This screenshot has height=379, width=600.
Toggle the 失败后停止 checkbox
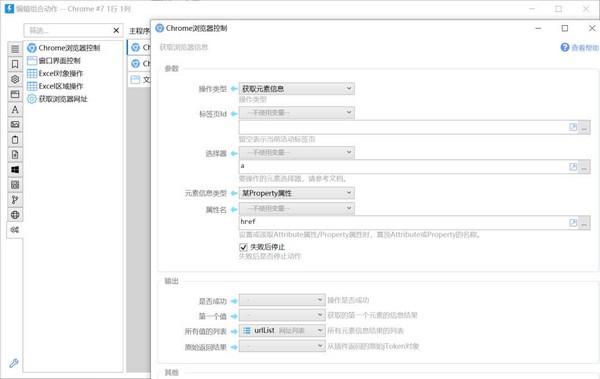(243, 247)
